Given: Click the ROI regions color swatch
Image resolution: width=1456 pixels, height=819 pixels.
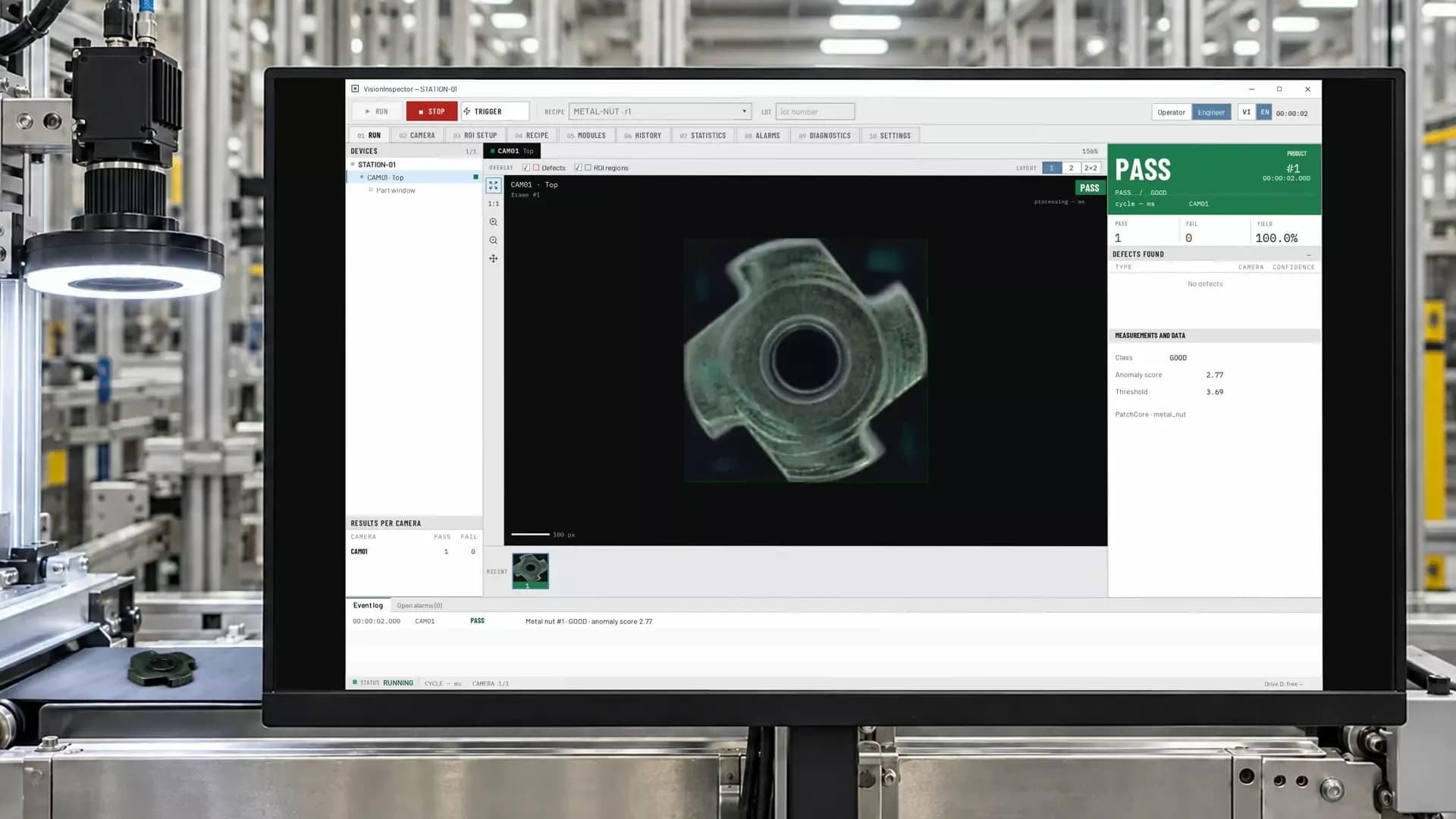Looking at the screenshot, I should point(588,168).
